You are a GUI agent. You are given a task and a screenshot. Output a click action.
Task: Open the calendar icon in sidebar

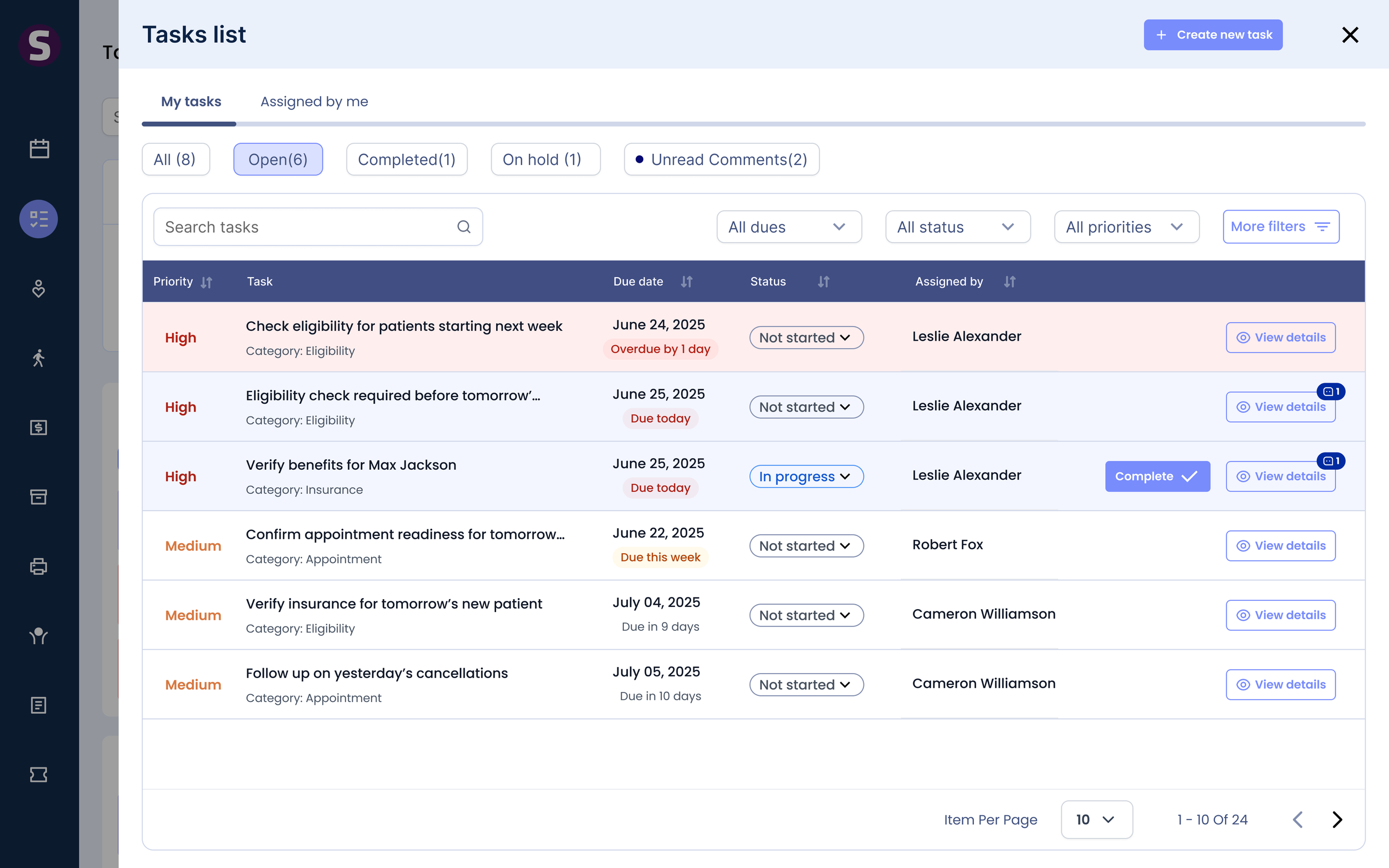(x=39, y=149)
